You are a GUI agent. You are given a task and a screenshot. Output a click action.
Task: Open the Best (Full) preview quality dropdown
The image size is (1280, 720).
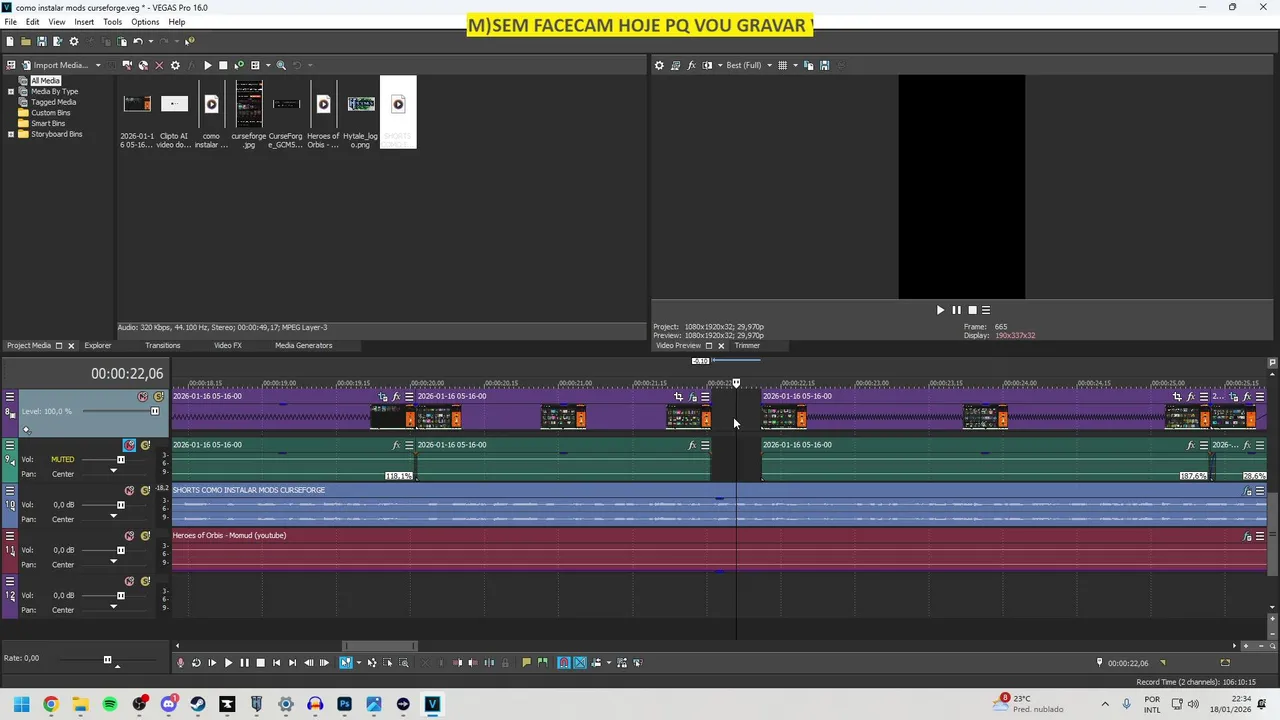pos(769,65)
